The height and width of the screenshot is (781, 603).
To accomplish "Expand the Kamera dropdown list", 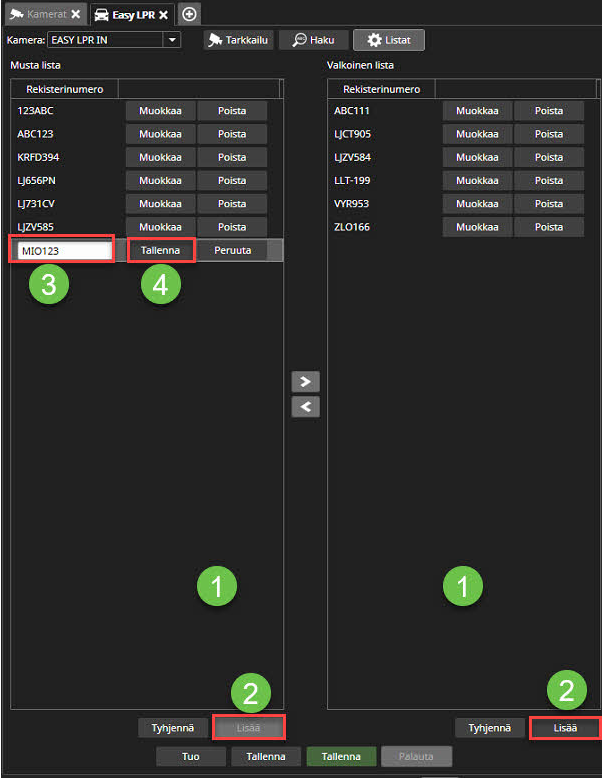I will pos(172,40).
